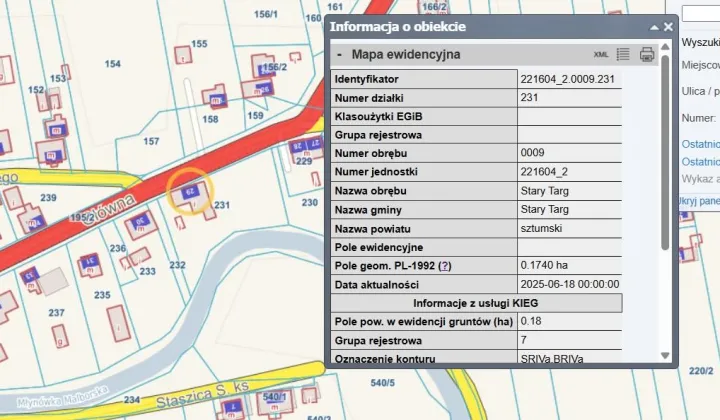Collapse the Informacja o obiekcie window with the up arrow
Viewport: 720px width, 420px height.
(x=654, y=28)
